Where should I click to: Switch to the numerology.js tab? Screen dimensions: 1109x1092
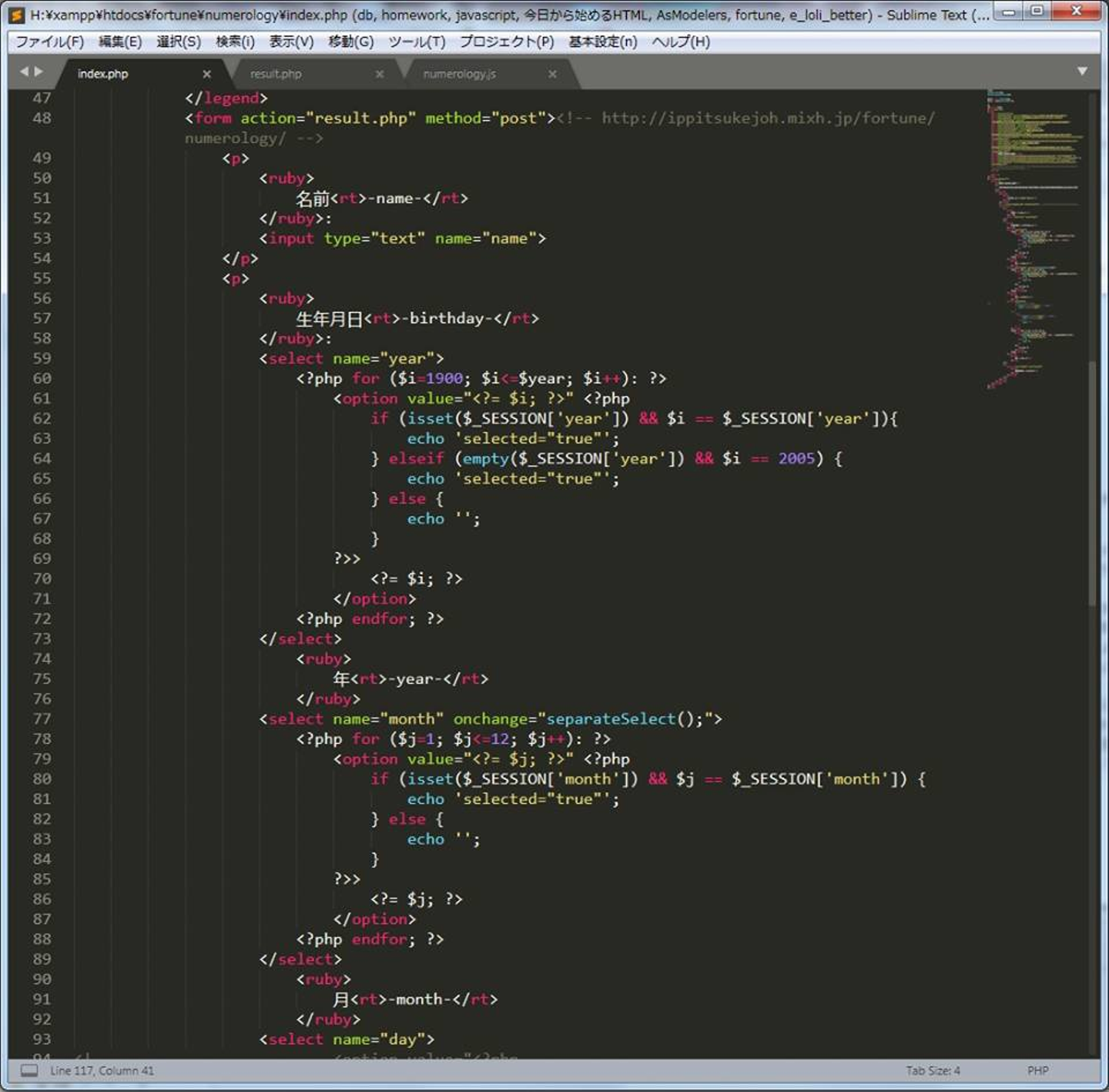pos(459,74)
